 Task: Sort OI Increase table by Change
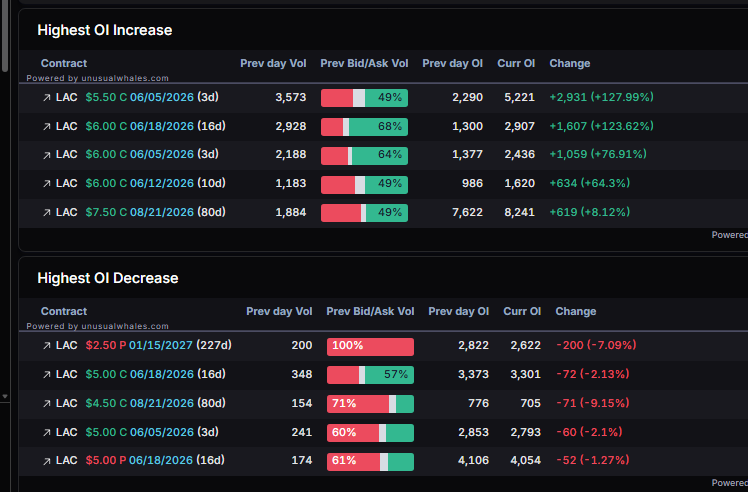(570, 63)
